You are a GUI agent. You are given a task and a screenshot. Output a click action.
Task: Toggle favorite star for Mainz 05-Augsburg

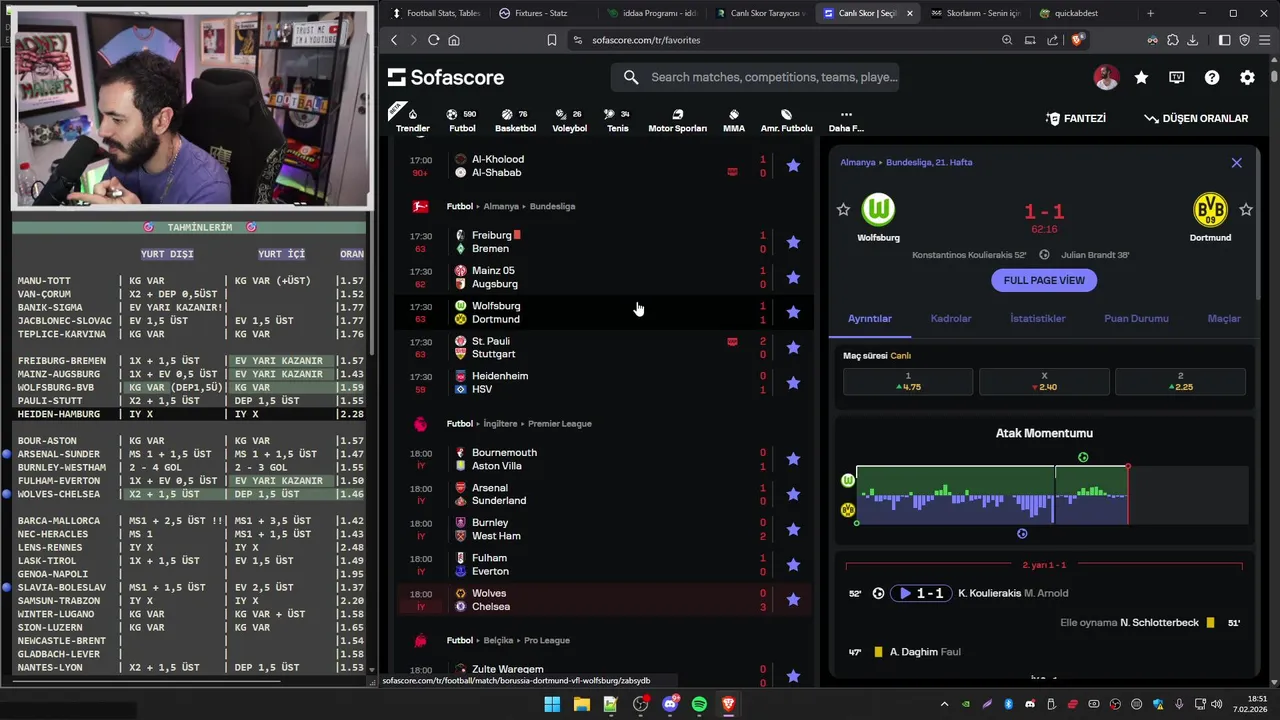point(793,277)
